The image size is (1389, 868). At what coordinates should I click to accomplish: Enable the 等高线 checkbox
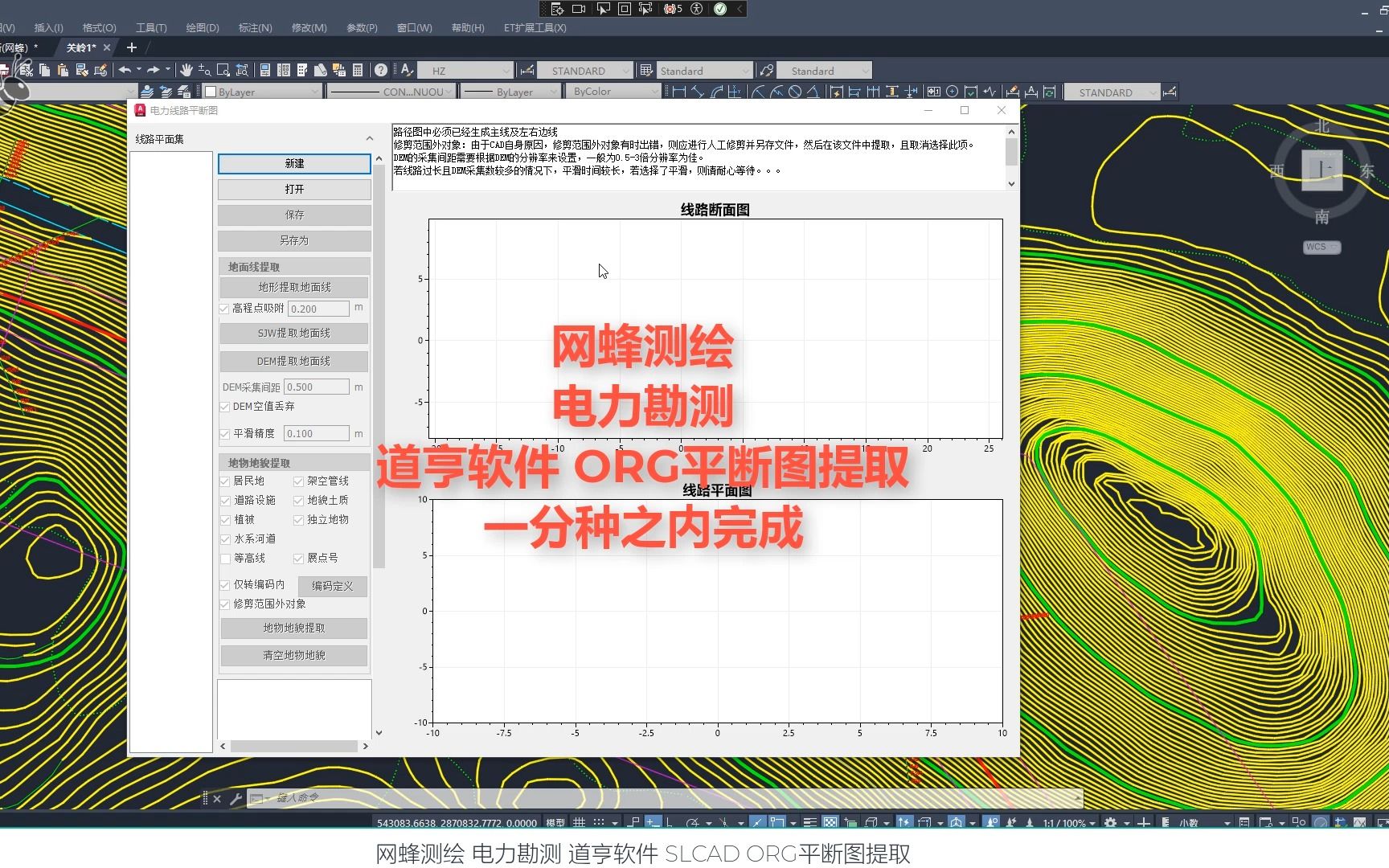[225, 558]
